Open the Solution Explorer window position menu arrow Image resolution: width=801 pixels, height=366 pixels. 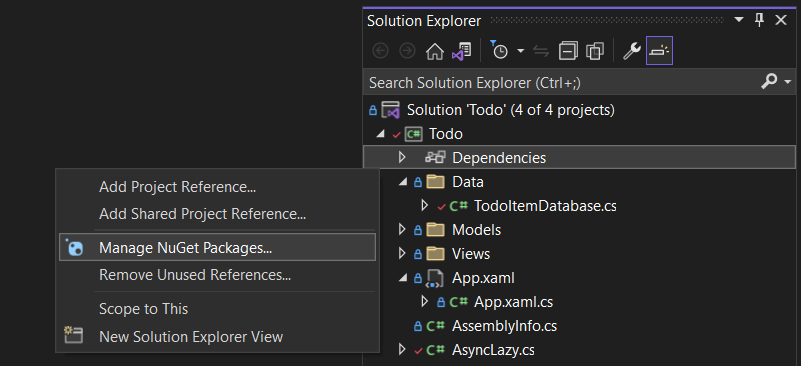[739, 19]
